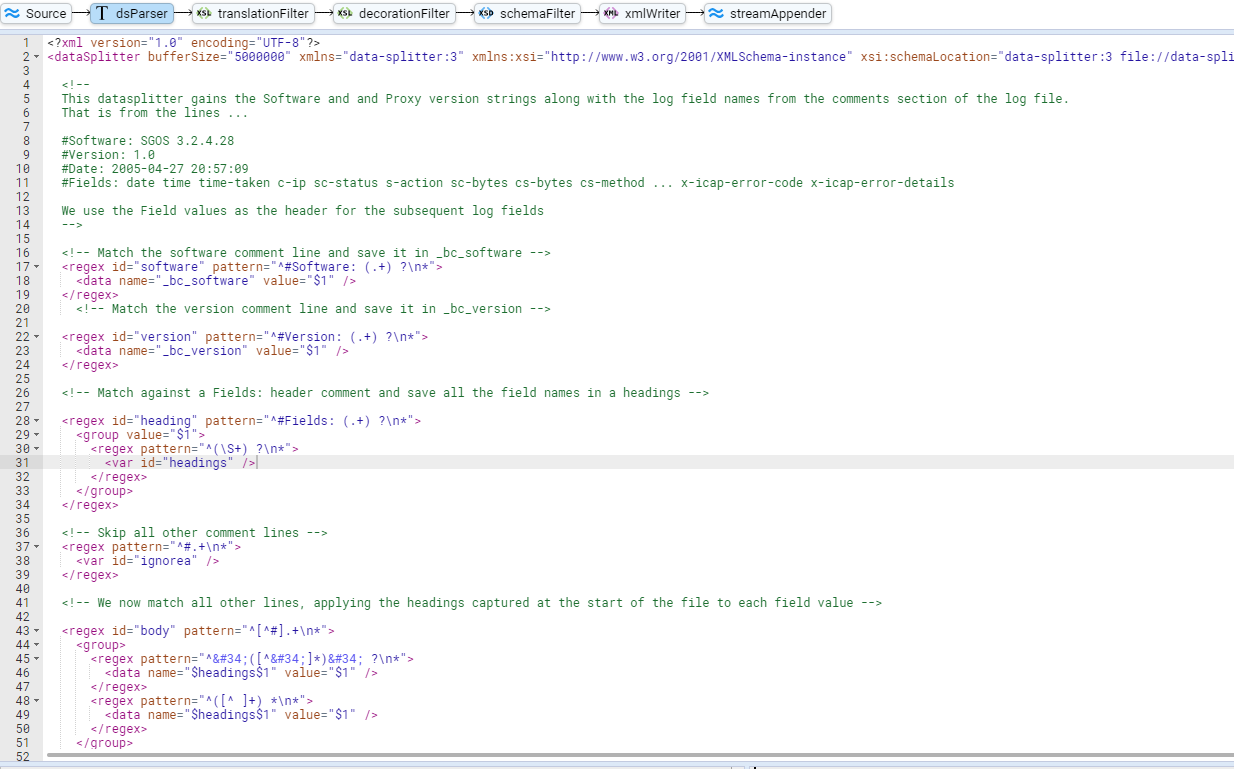Image resolution: width=1234 pixels, height=769 pixels.
Task: Click line number 31 in the gutter
Action: coord(23,463)
